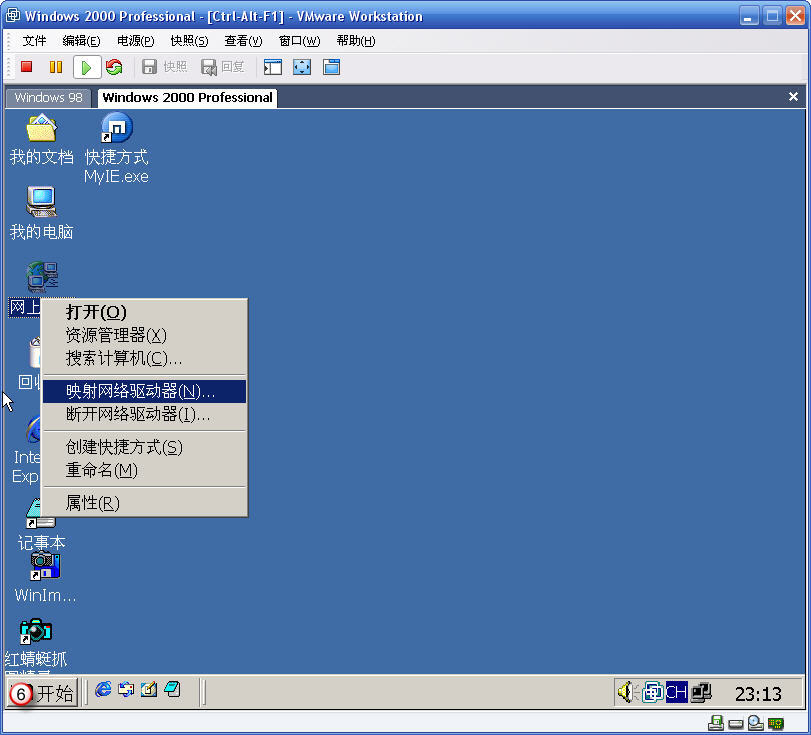Click the snapshot 快照 toolbar button
Viewport: 811px width, 735px height.
point(164,67)
